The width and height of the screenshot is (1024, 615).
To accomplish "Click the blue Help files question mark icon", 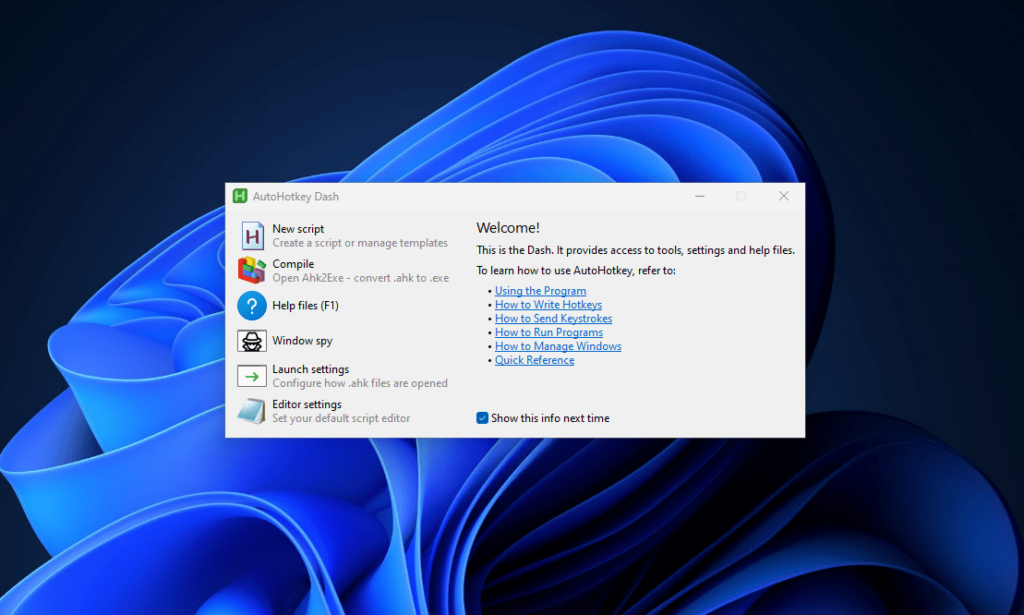I will coord(251,306).
